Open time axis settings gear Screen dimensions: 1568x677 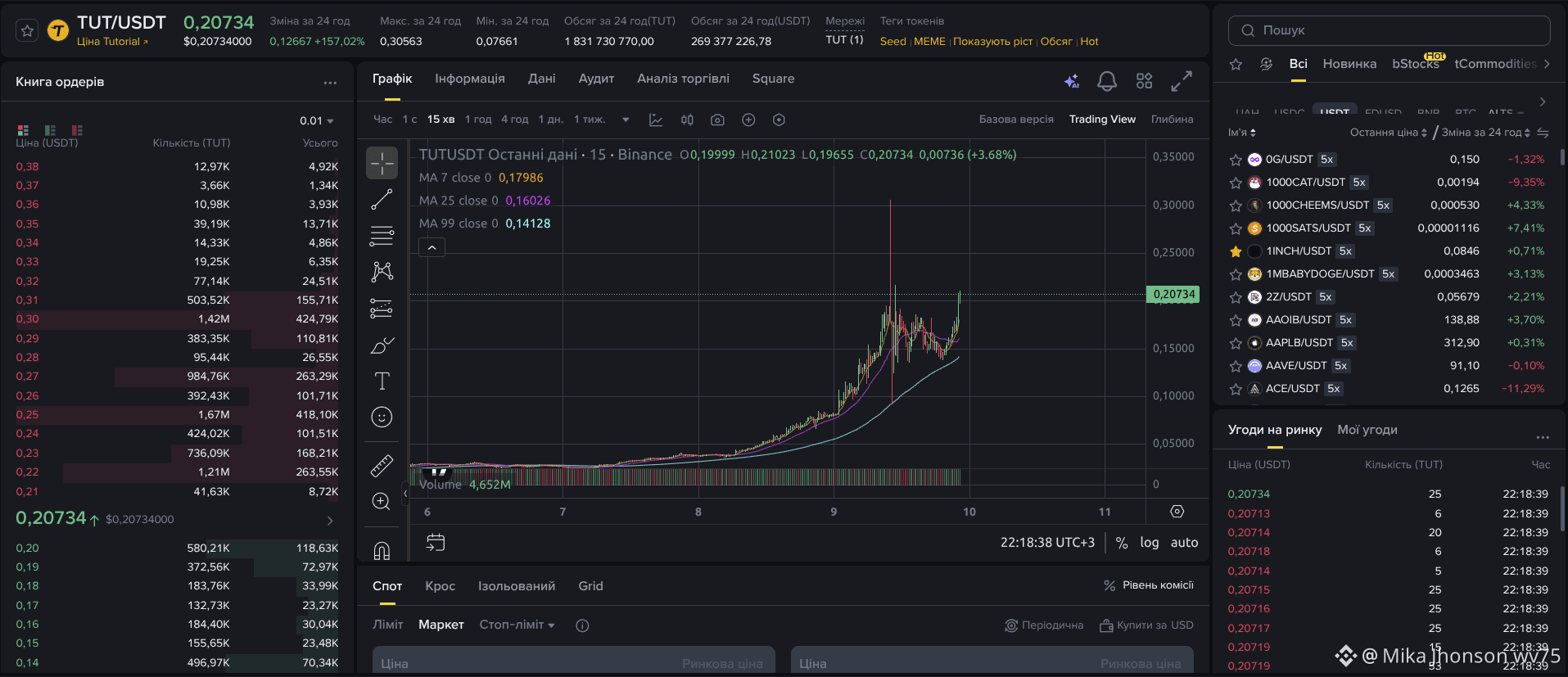(x=1177, y=512)
